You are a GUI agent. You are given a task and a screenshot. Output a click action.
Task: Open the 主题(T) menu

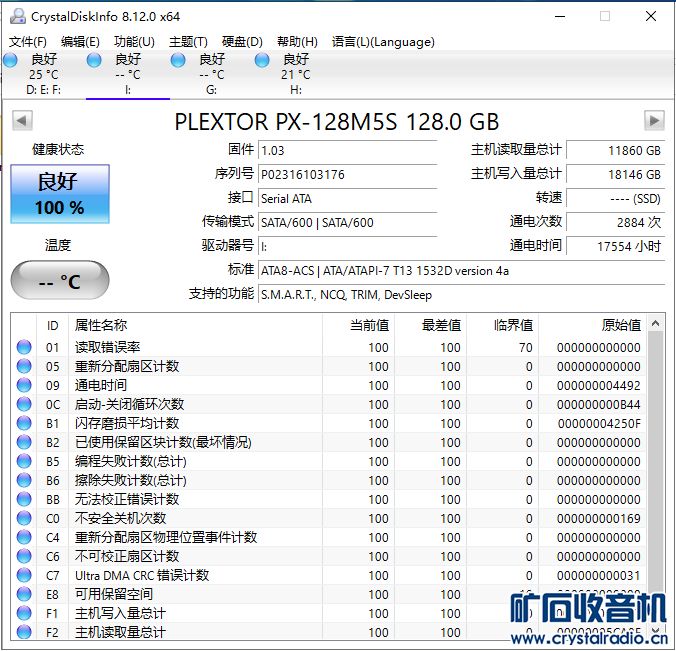coord(188,42)
